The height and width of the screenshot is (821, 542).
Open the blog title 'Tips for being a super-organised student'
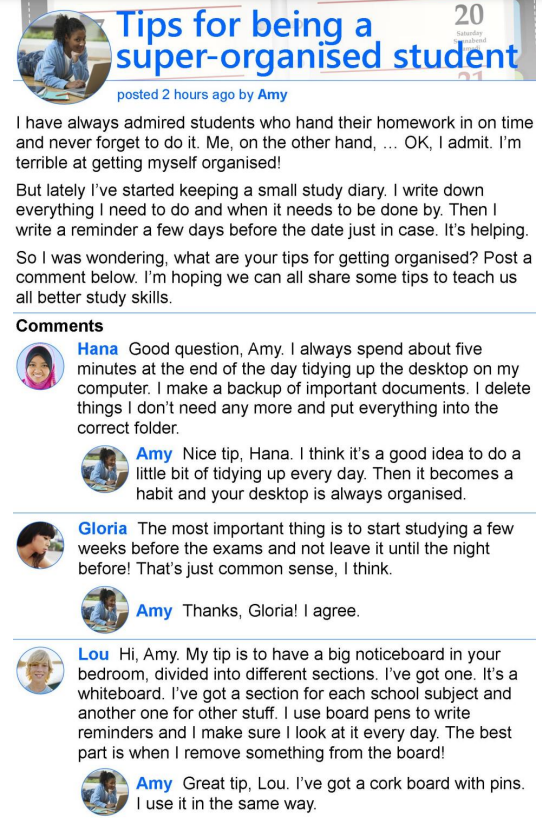317,41
